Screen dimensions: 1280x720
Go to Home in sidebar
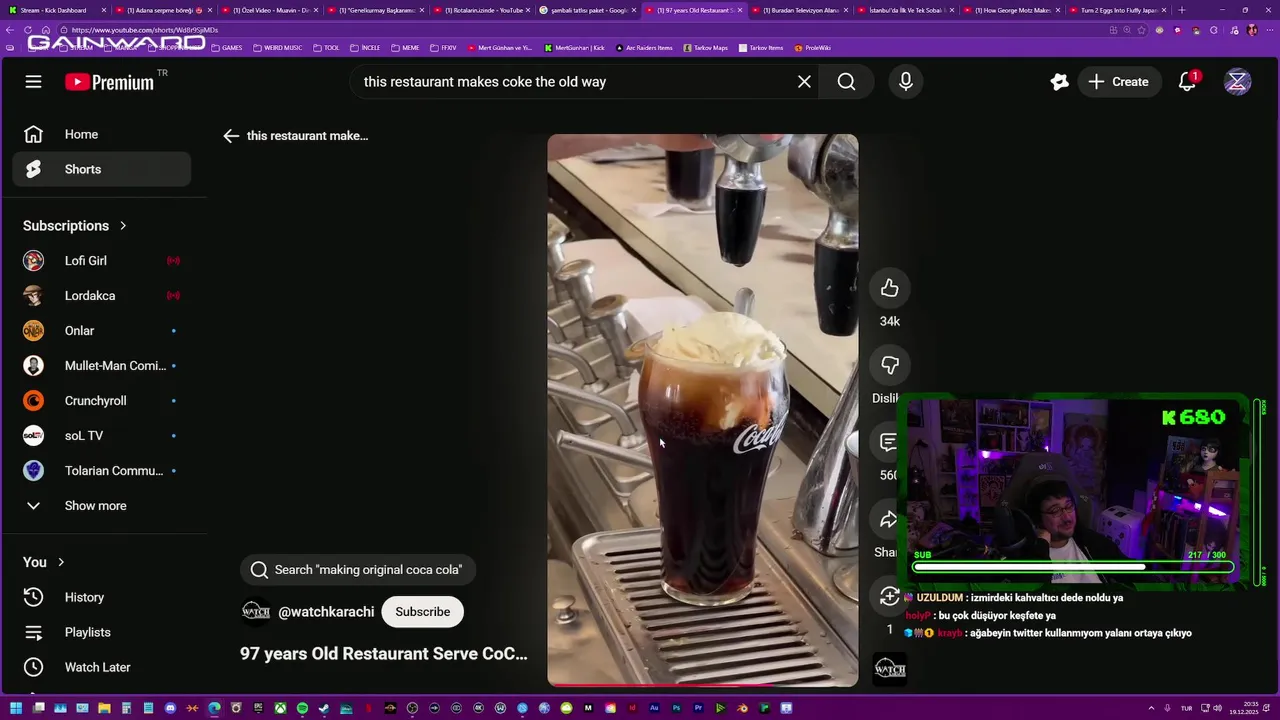pyautogui.click(x=101, y=134)
